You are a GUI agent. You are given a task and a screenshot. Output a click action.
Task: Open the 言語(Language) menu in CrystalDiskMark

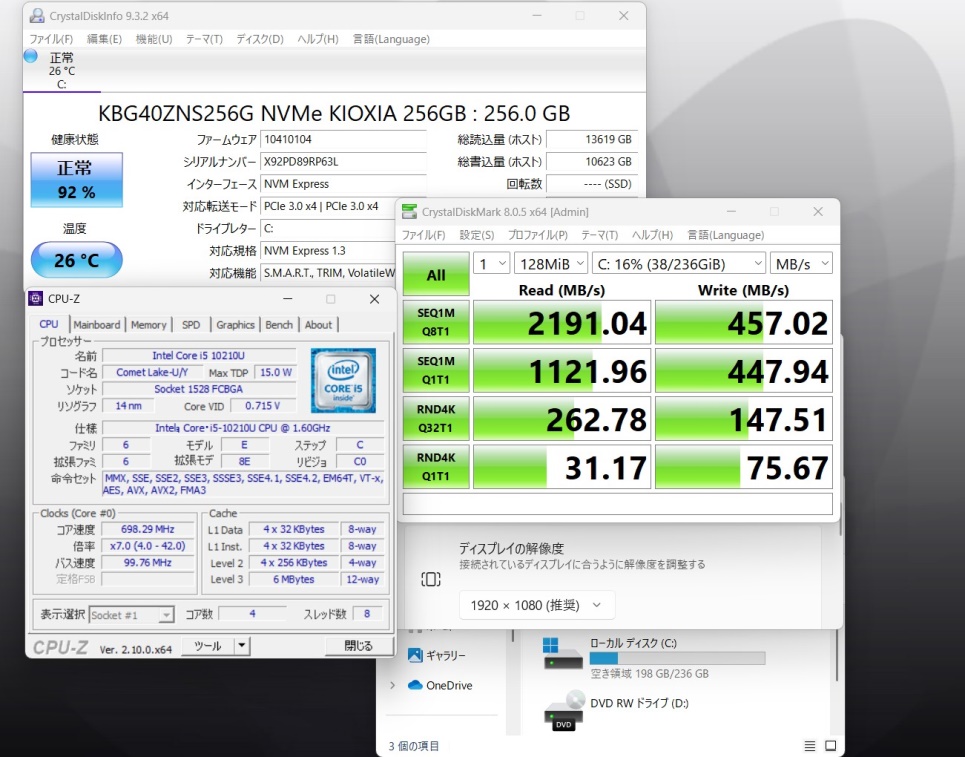pos(726,235)
